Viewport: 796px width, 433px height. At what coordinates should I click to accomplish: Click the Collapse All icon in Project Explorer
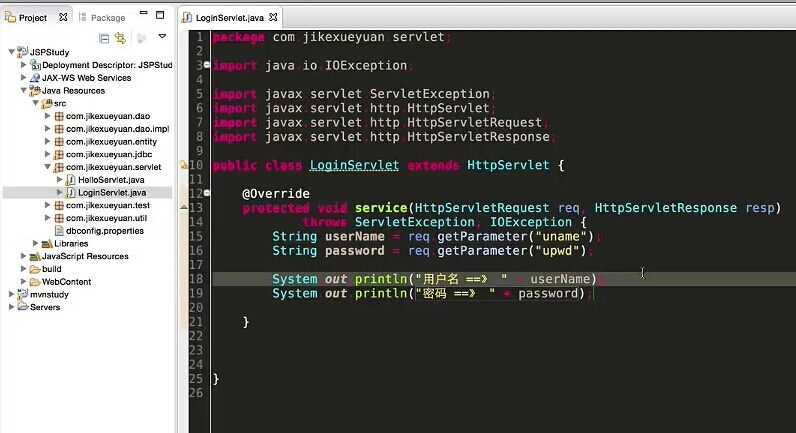coord(104,38)
